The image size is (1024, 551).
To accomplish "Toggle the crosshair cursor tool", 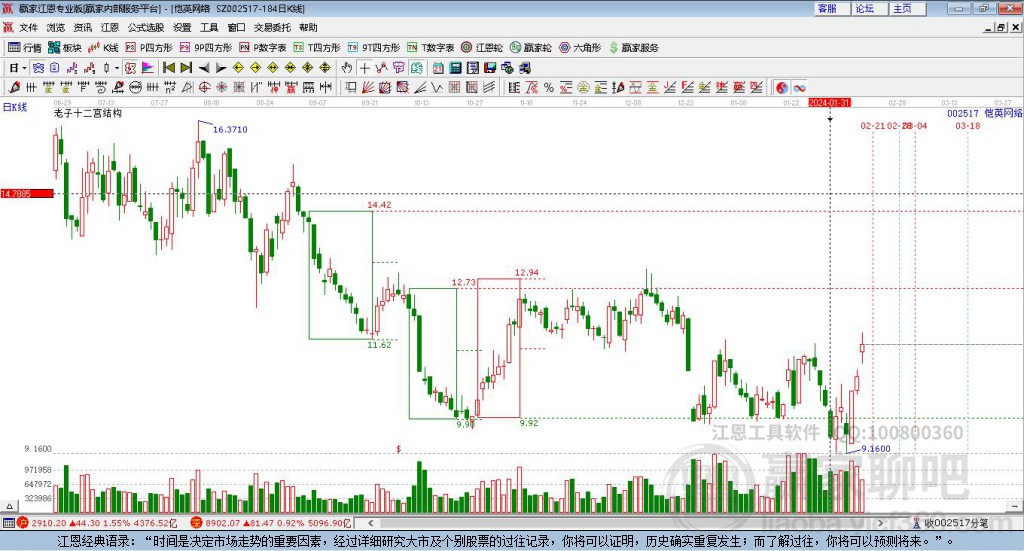I will pyautogui.click(x=364, y=68).
